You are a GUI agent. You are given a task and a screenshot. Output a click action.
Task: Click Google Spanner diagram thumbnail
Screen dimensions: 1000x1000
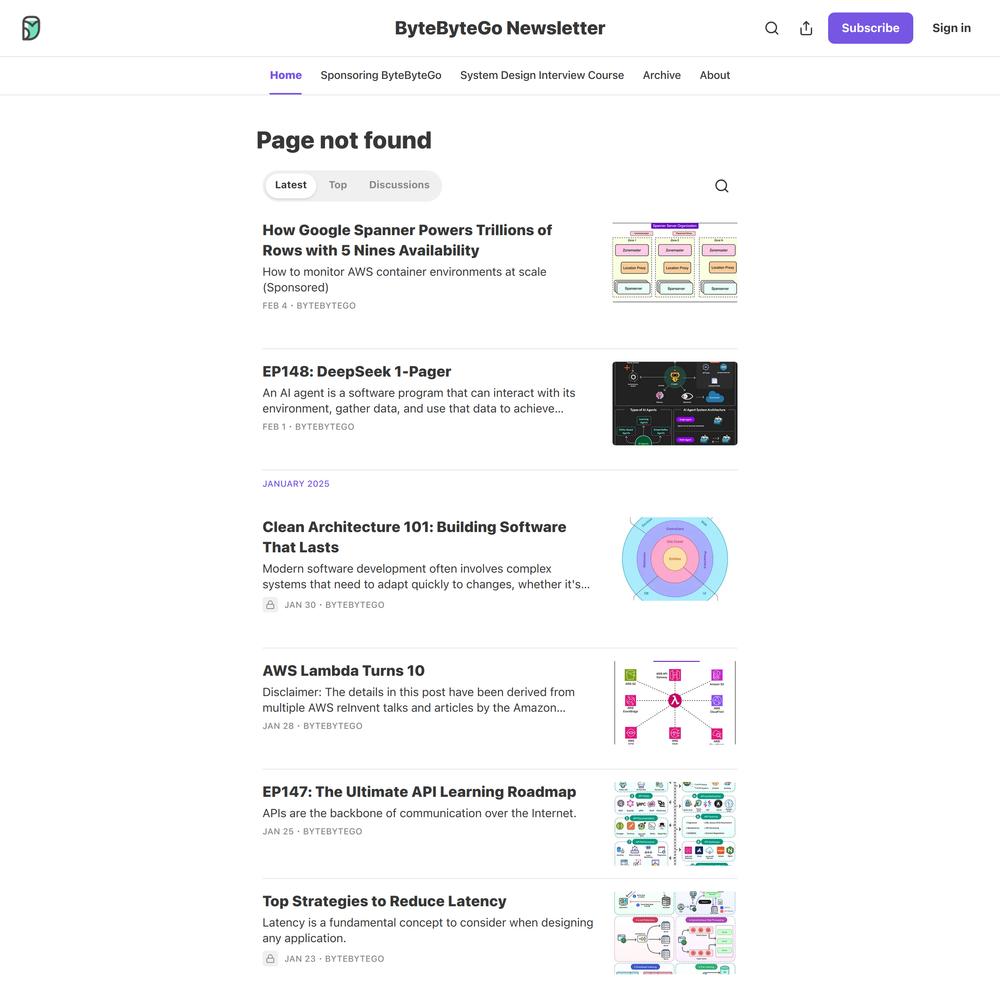coord(675,262)
